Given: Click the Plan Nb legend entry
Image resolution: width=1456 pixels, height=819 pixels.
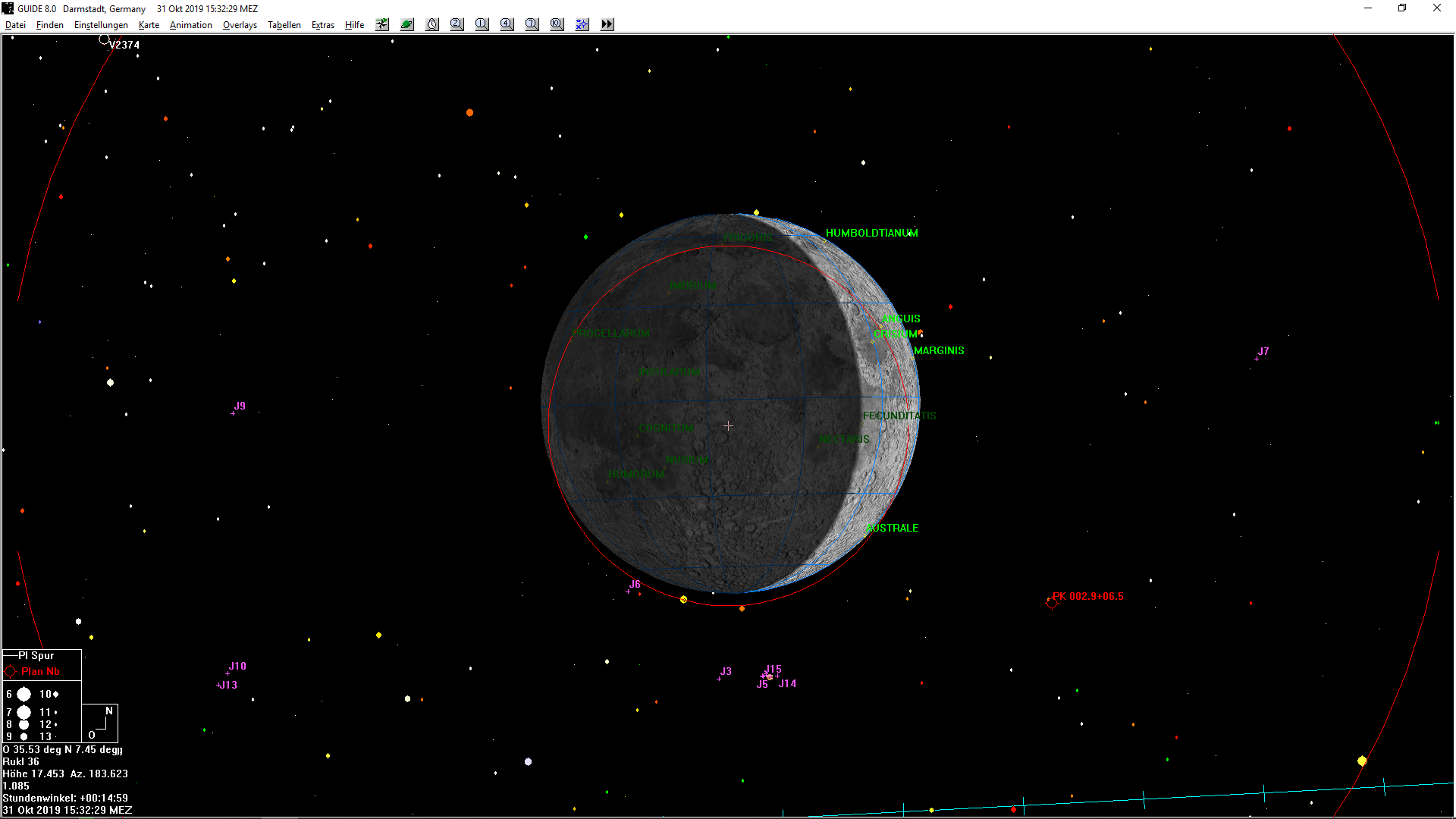Looking at the screenshot, I should click(40, 671).
